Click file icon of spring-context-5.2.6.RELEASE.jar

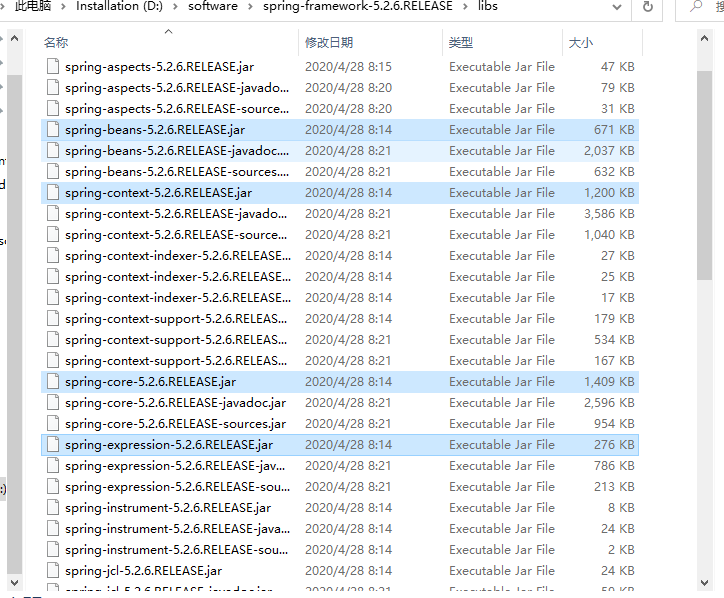(x=53, y=193)
